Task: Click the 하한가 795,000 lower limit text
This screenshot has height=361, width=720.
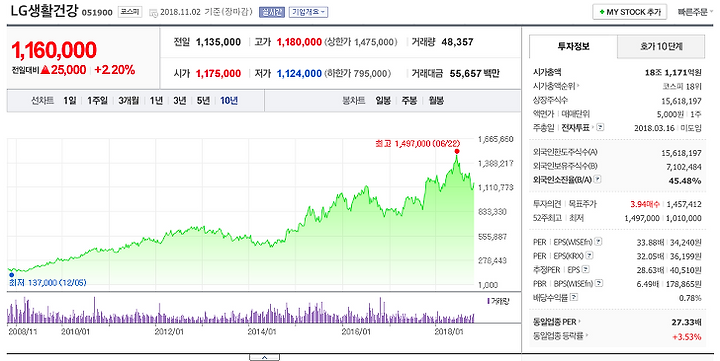Action: pos(358,73)
